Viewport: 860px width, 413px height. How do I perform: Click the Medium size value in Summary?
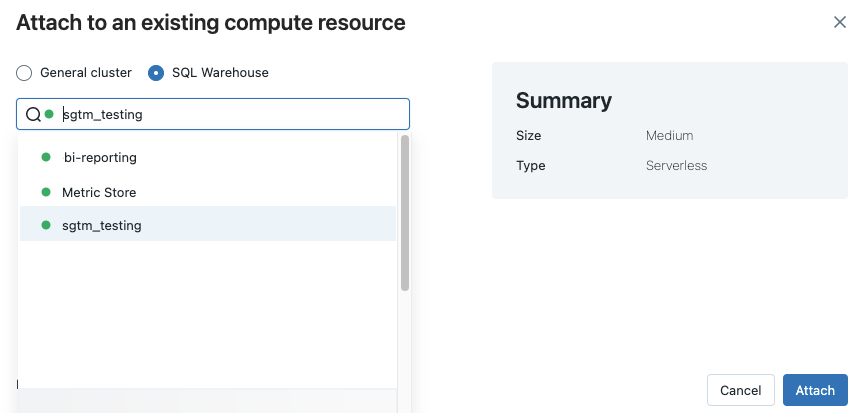pyautogui.click(x=669, y=136)
